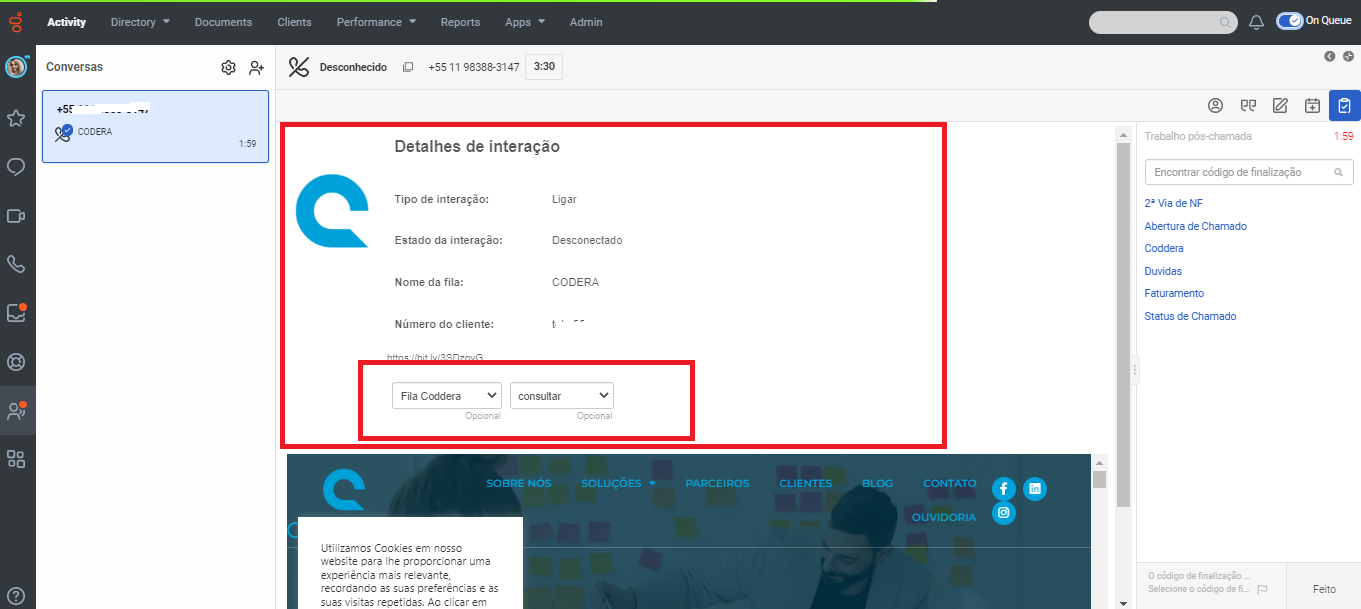The image size is (1361, 609).
Task: Select wrap-up code Coddera
Action: pyautogui.click(x=1164, y=248)
